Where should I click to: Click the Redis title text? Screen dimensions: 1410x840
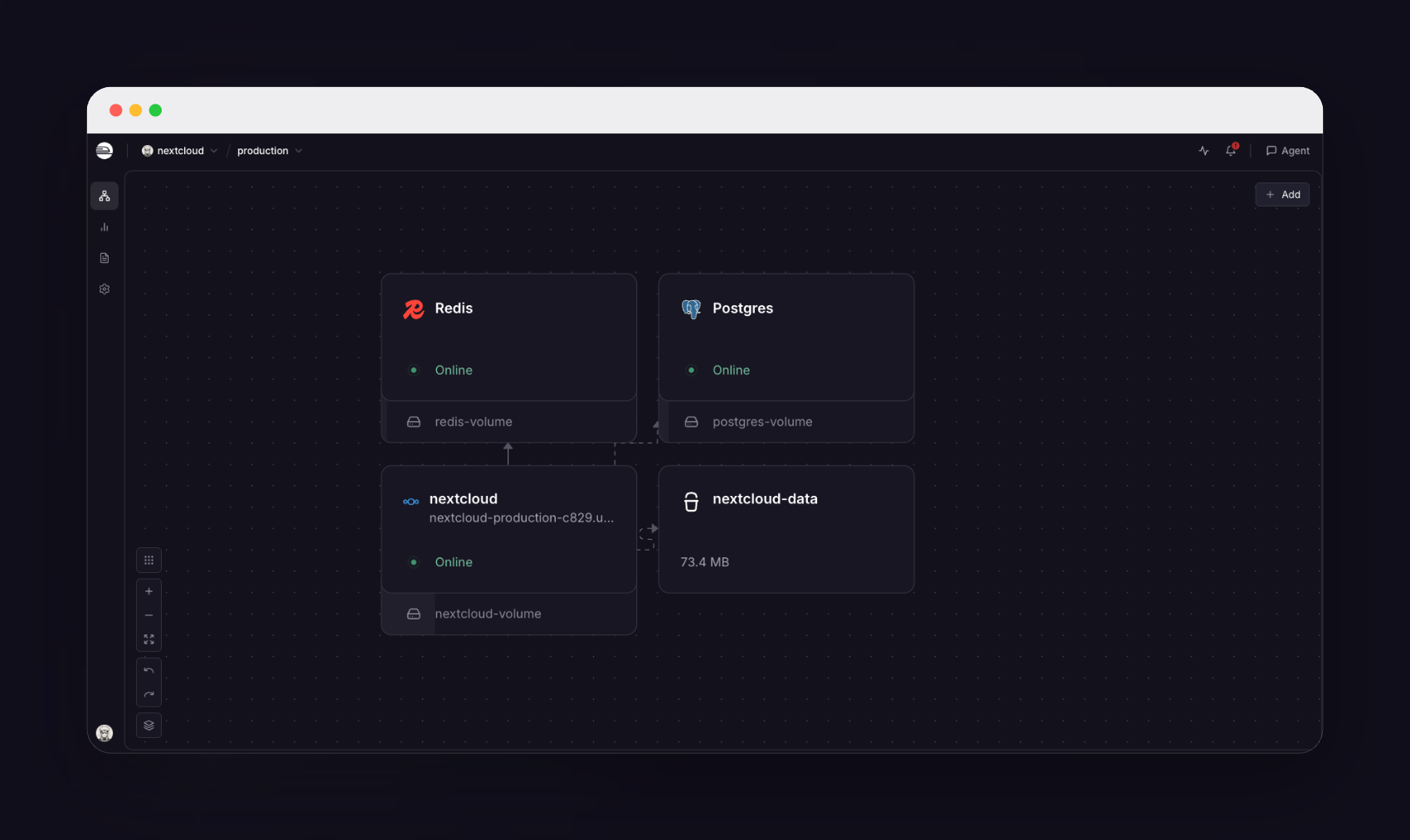click(454, 308)
